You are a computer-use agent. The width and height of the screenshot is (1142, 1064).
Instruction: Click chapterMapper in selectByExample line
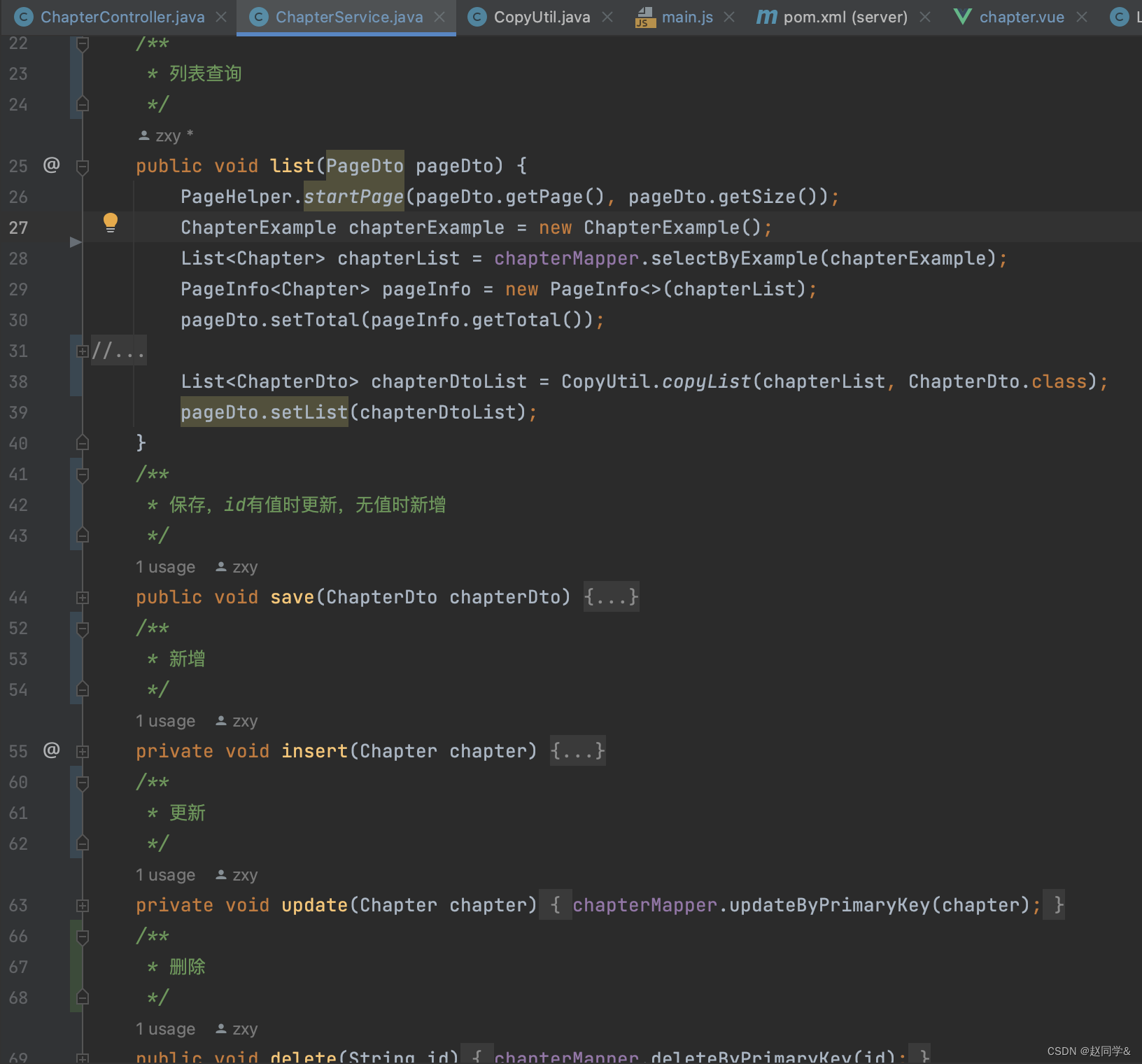click(x=566, y=258)
